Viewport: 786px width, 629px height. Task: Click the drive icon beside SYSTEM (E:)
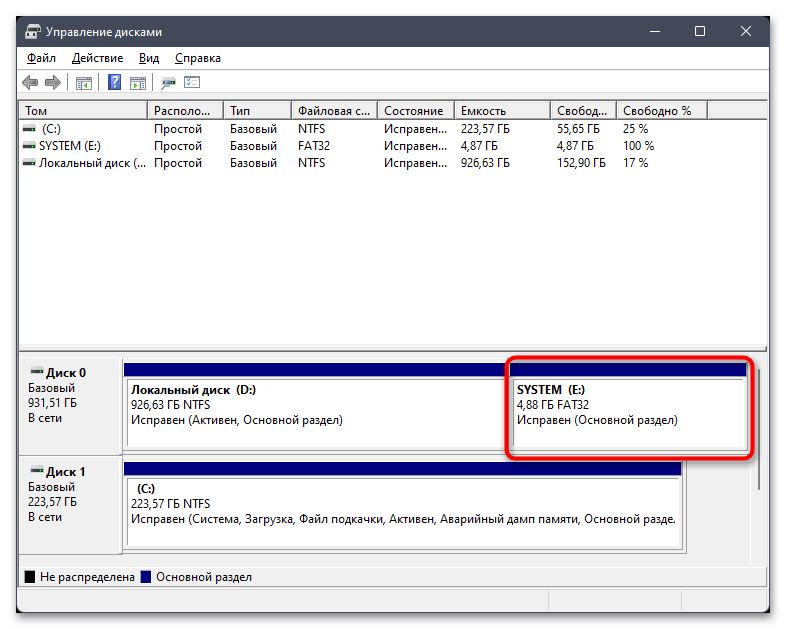click(x=30, y=146)
